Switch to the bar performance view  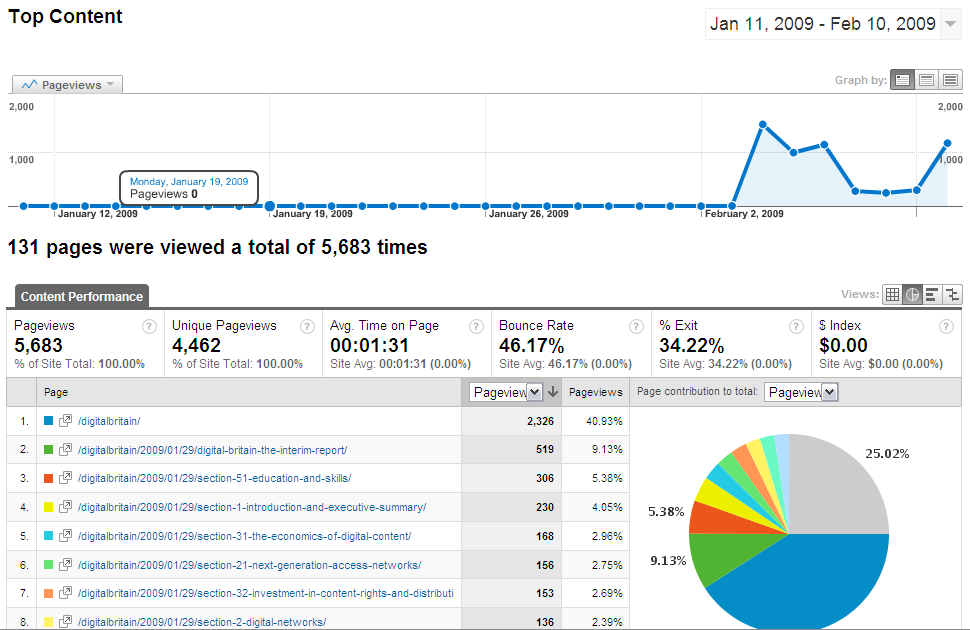pos(932,294)
